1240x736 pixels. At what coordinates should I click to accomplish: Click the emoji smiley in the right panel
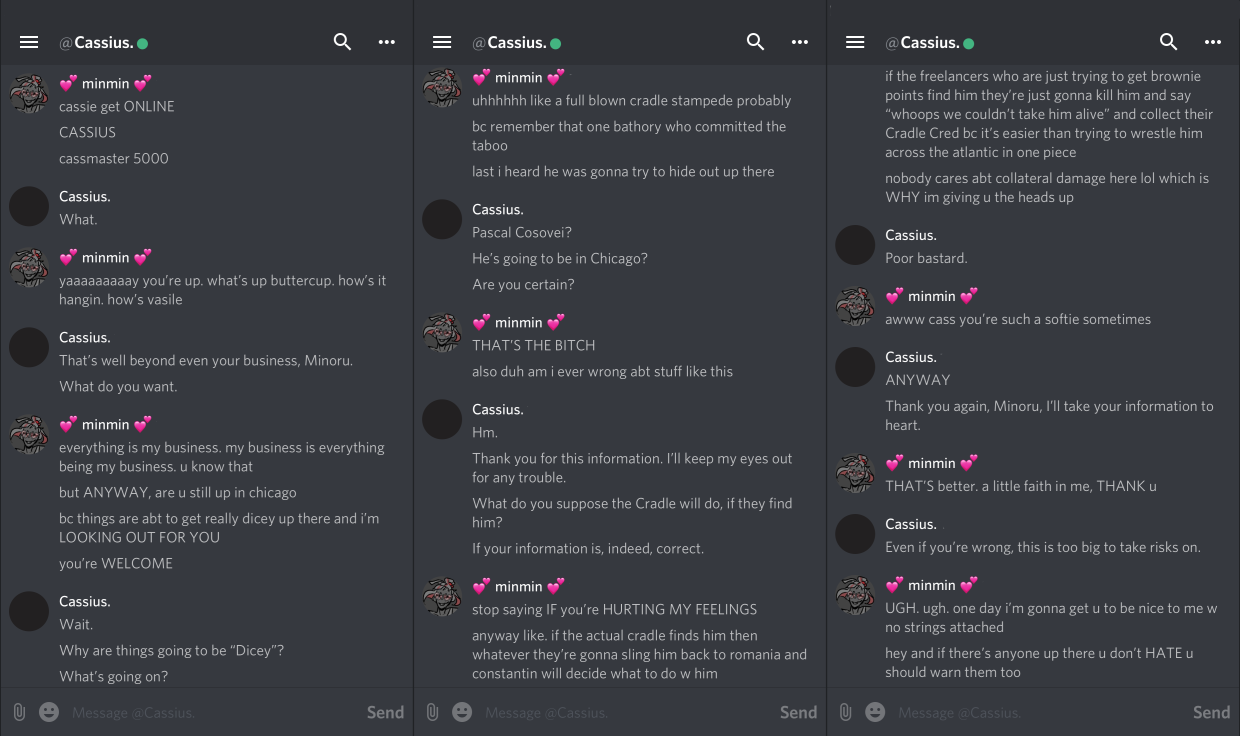pyautogui.click(x=875, y=712)
